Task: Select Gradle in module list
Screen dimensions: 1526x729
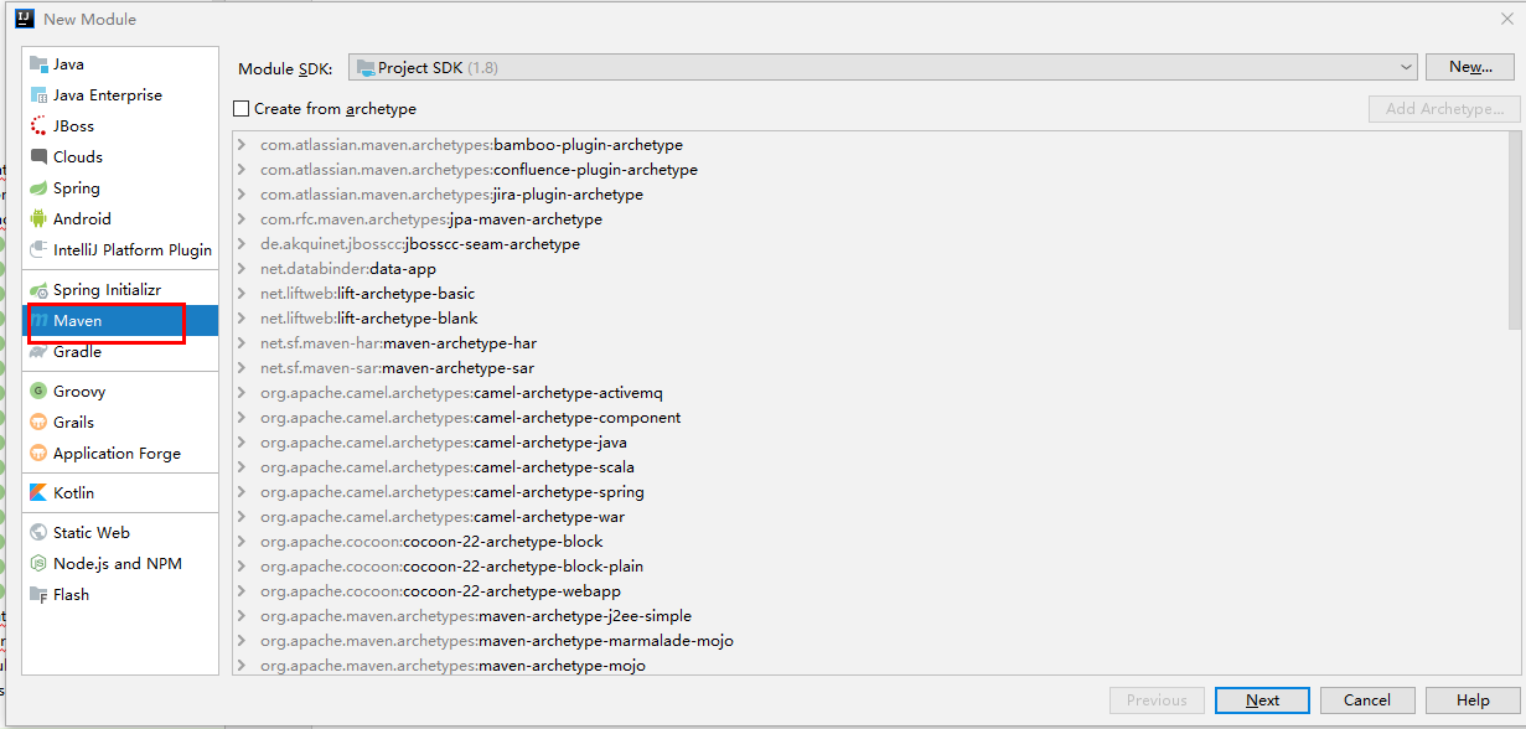Action: click(x=77, y=352)
